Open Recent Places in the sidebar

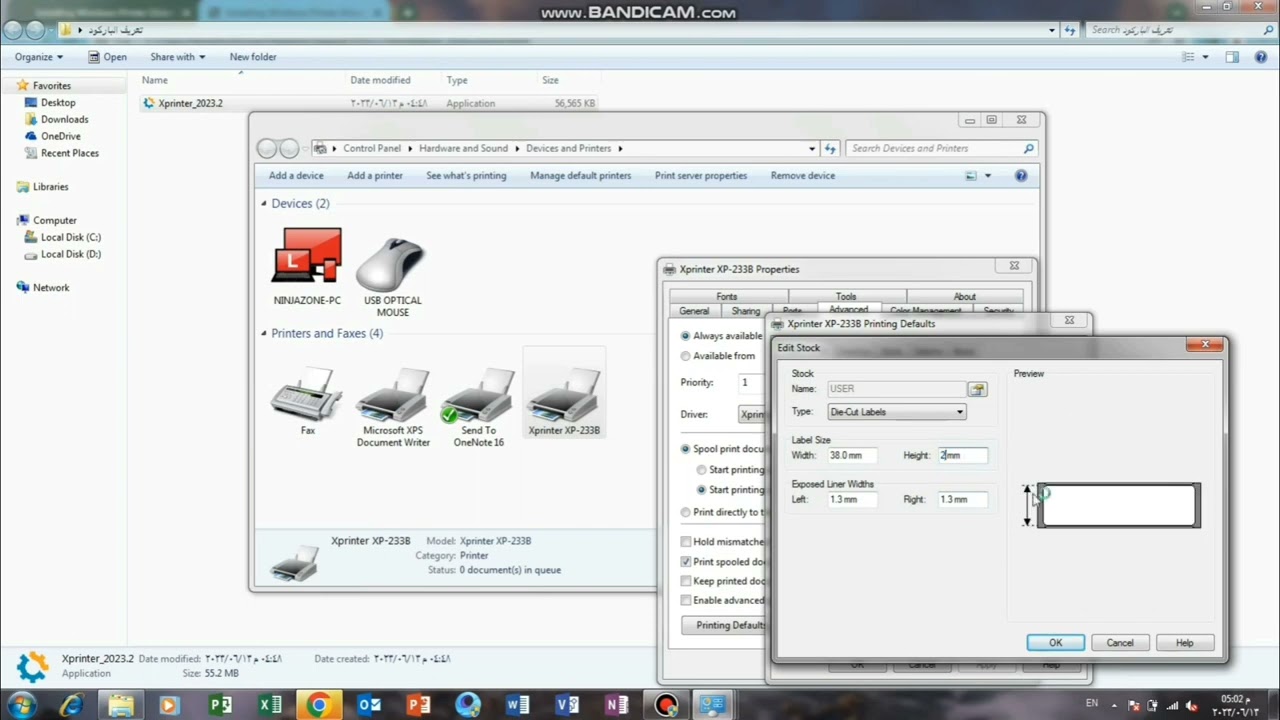pyautogui.click(x=69, y=153)
